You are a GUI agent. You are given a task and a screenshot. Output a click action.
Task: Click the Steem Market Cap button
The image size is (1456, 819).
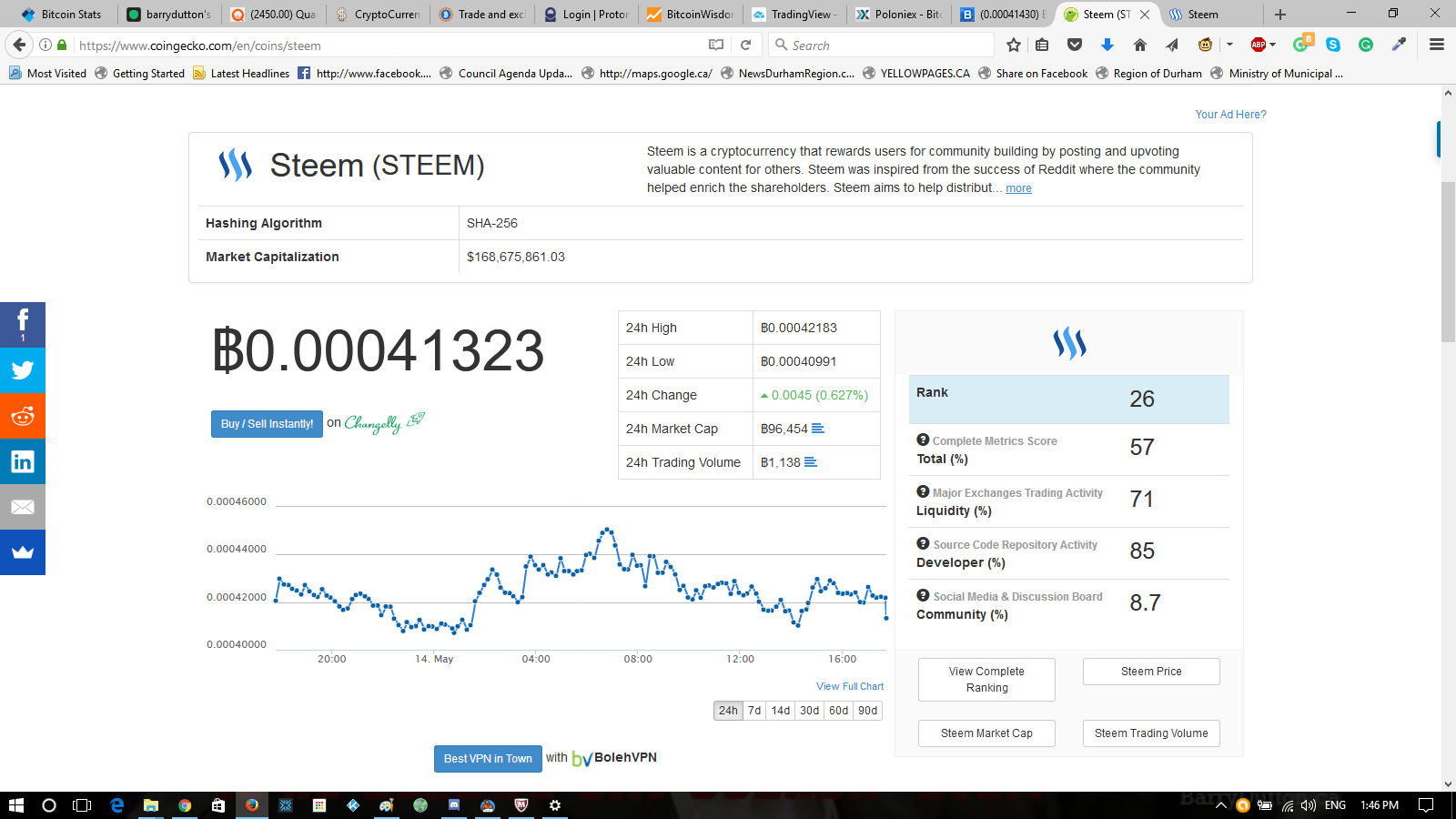click(986, 733)
